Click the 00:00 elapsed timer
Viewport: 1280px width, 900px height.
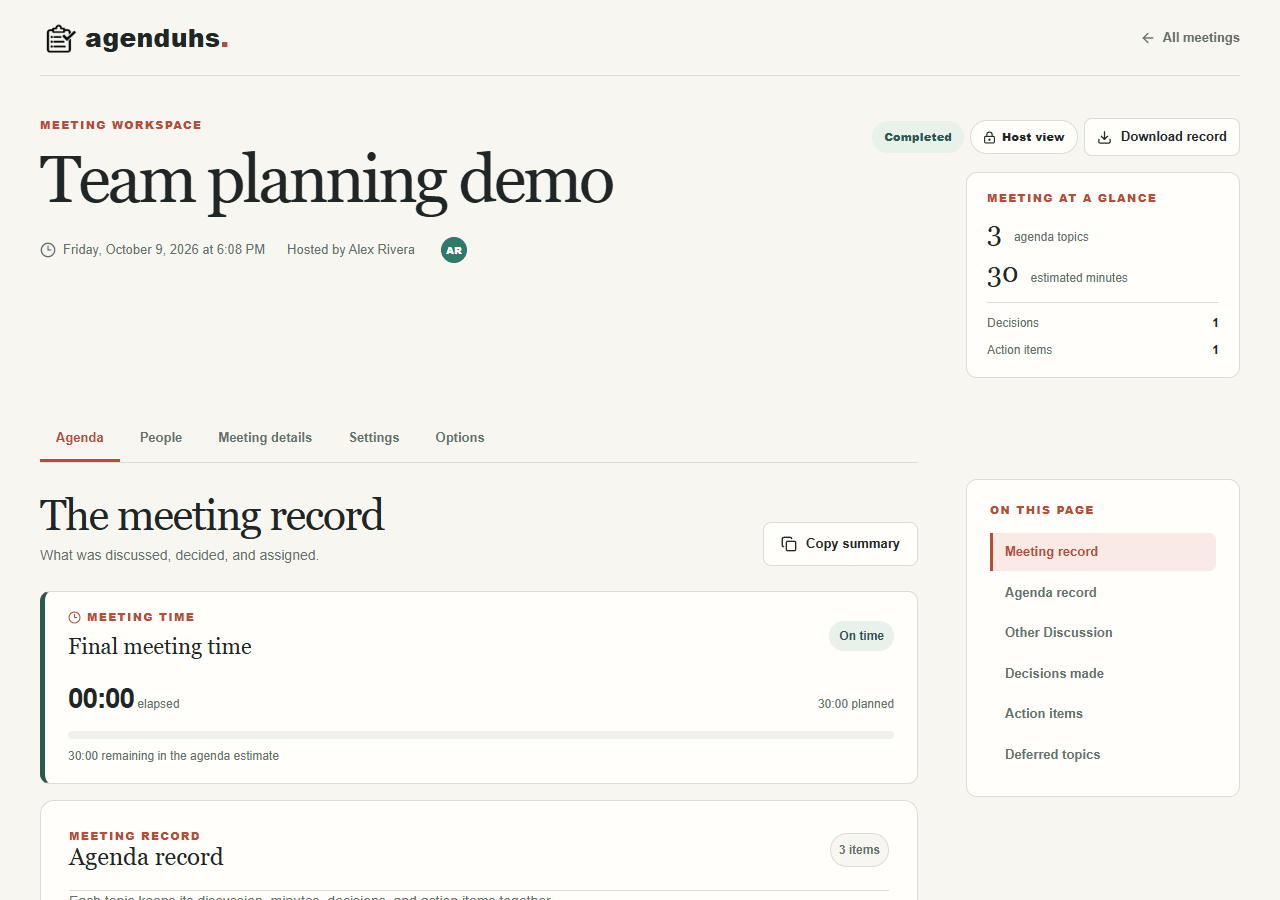(x=124, y=699)
